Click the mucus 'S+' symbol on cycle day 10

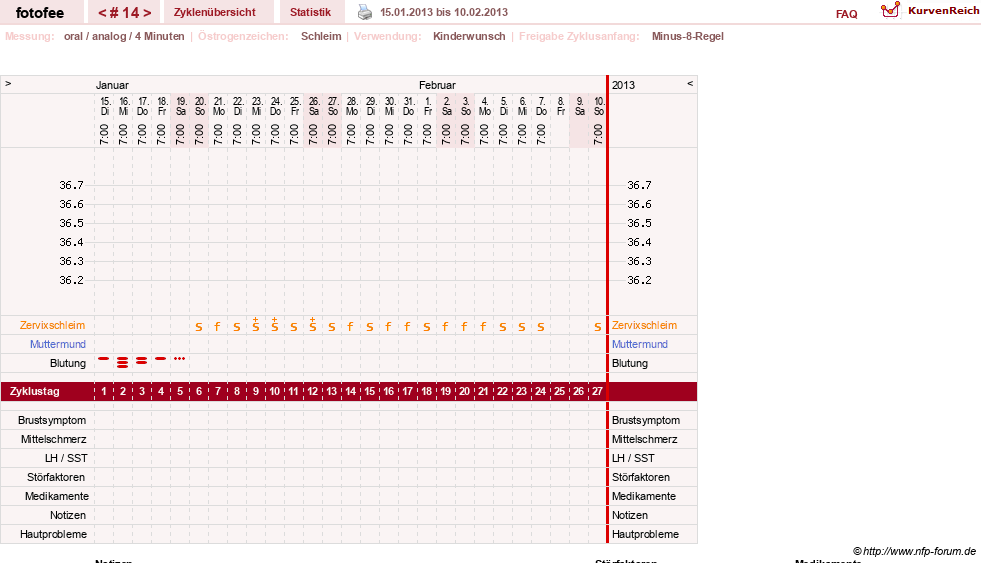click(x=275, y=324)
